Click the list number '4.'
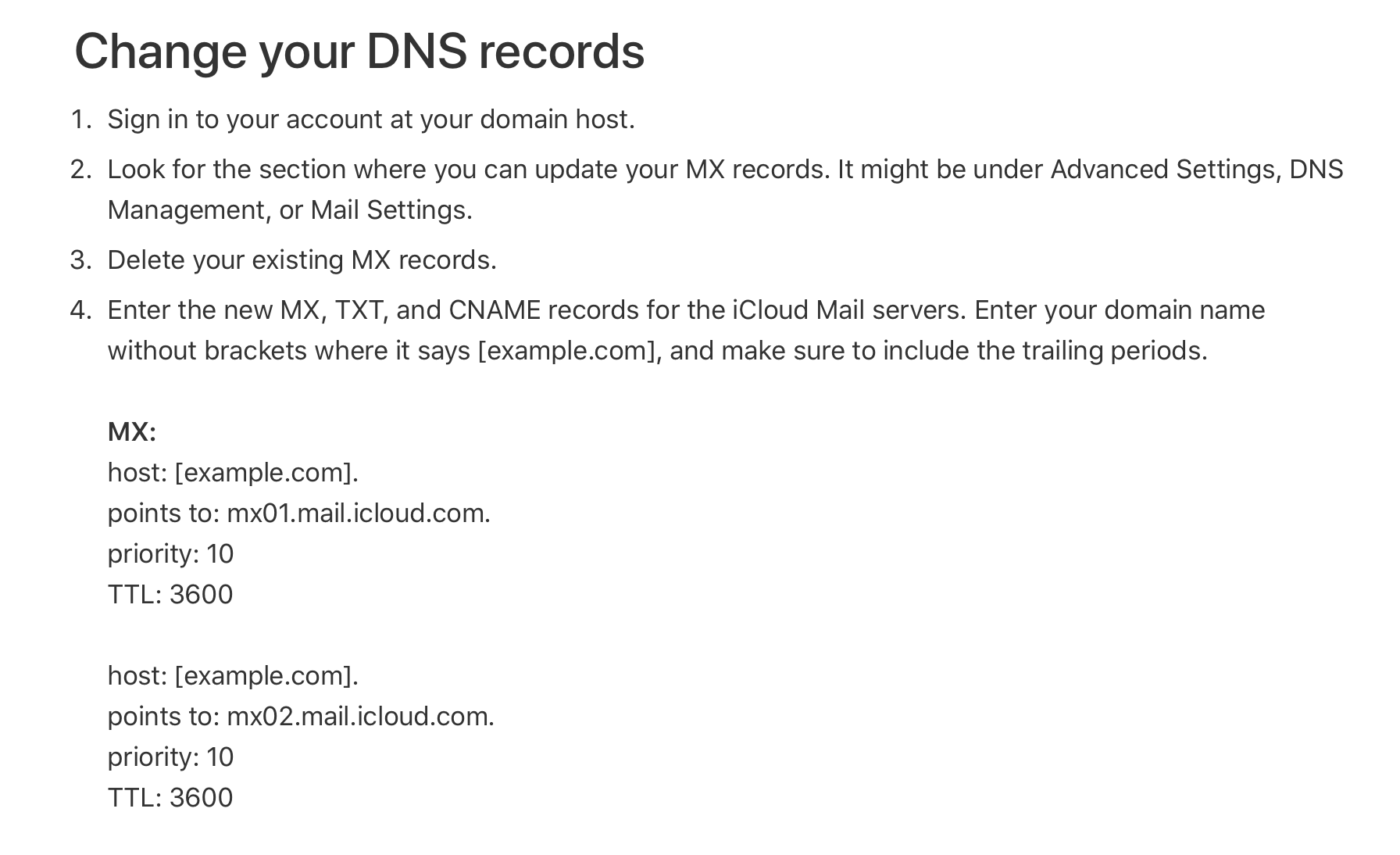The height and width of the screenshot is (855, 1400). (x=81, y=310)
